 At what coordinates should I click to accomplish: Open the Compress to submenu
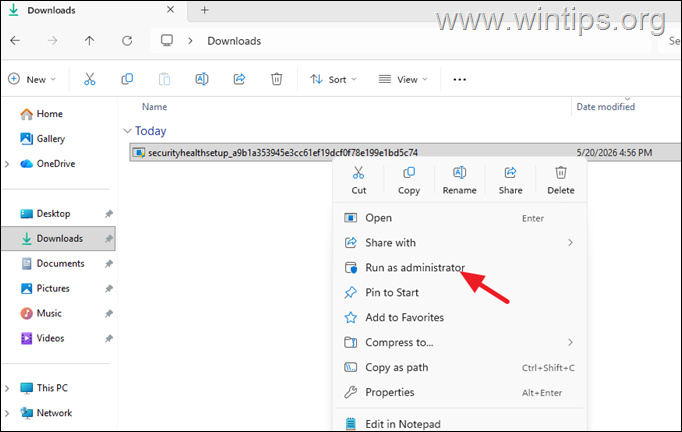coord(459,342)
